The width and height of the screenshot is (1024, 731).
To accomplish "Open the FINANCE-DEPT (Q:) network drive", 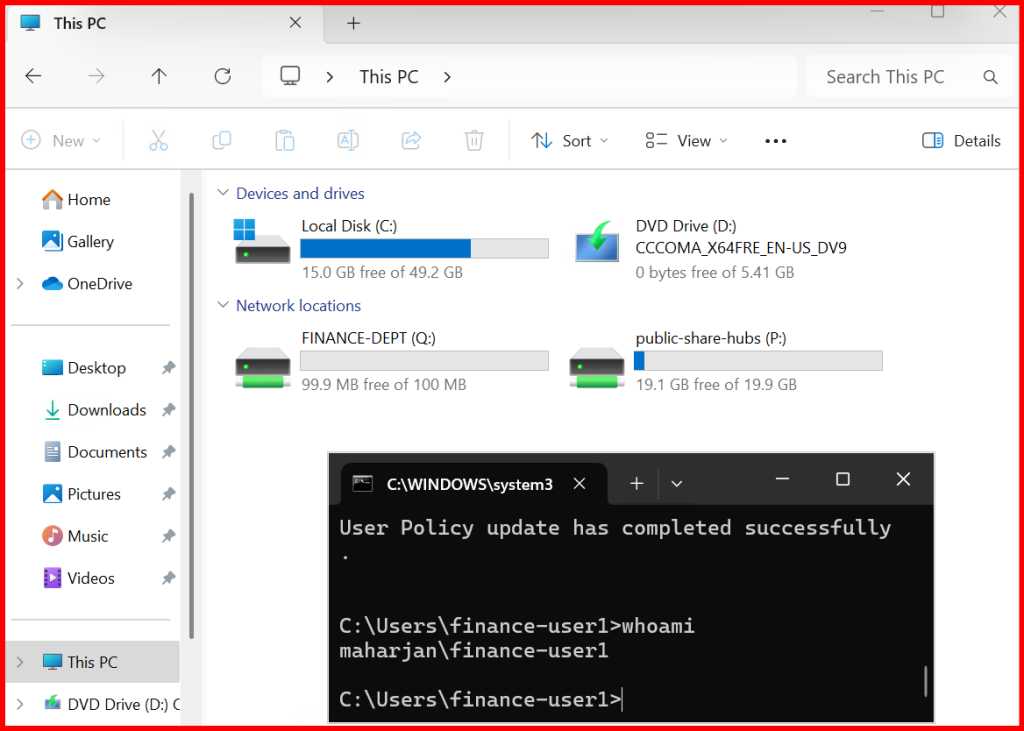I will 390,362.
